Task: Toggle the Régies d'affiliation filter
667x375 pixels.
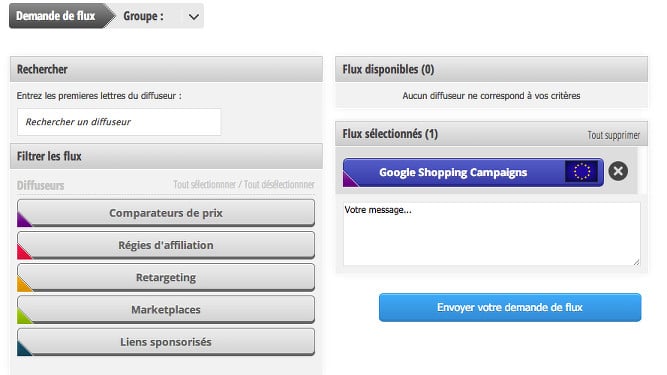Action: coord(166,245)
